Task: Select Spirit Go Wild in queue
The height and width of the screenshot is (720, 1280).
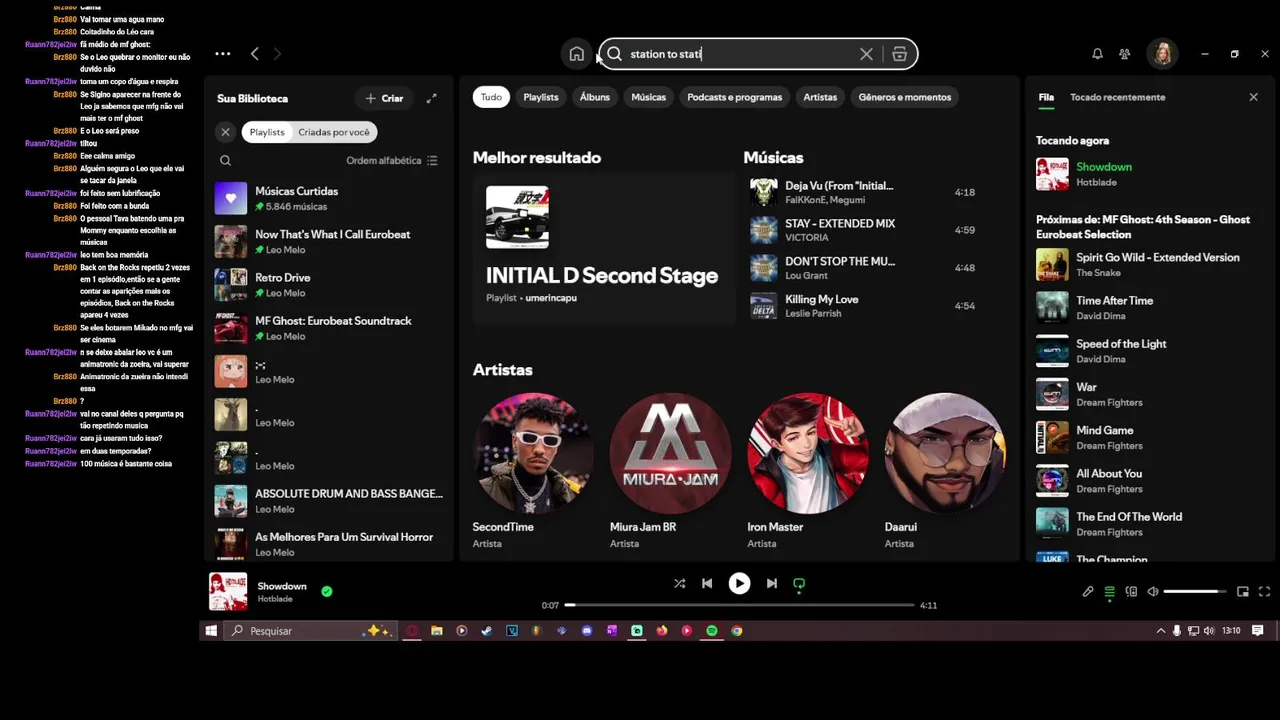Action: pyautogui.click(x=1149, y=264)
